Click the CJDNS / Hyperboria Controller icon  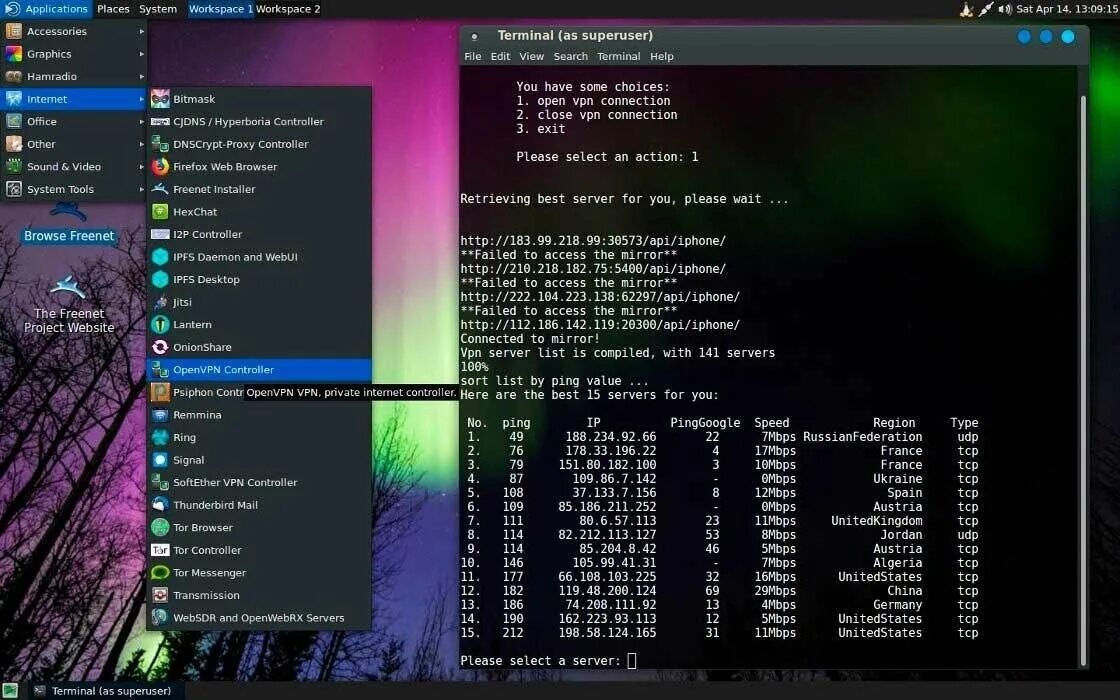[160, 121]
